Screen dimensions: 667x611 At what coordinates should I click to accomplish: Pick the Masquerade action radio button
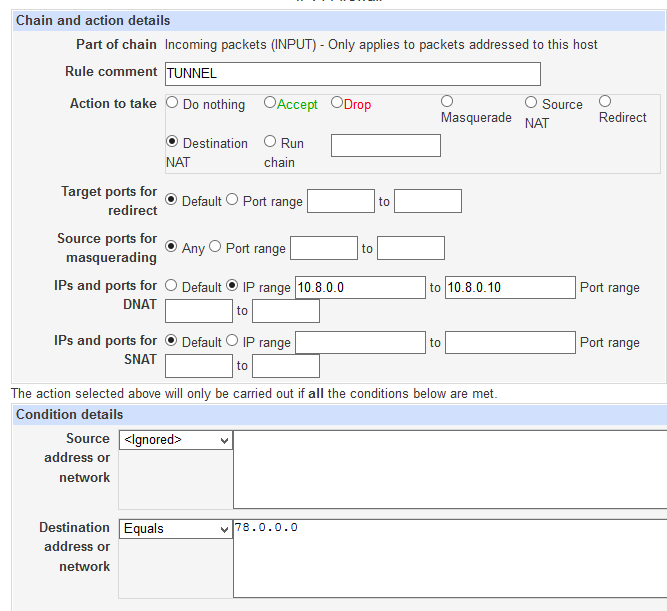[447, 101]
